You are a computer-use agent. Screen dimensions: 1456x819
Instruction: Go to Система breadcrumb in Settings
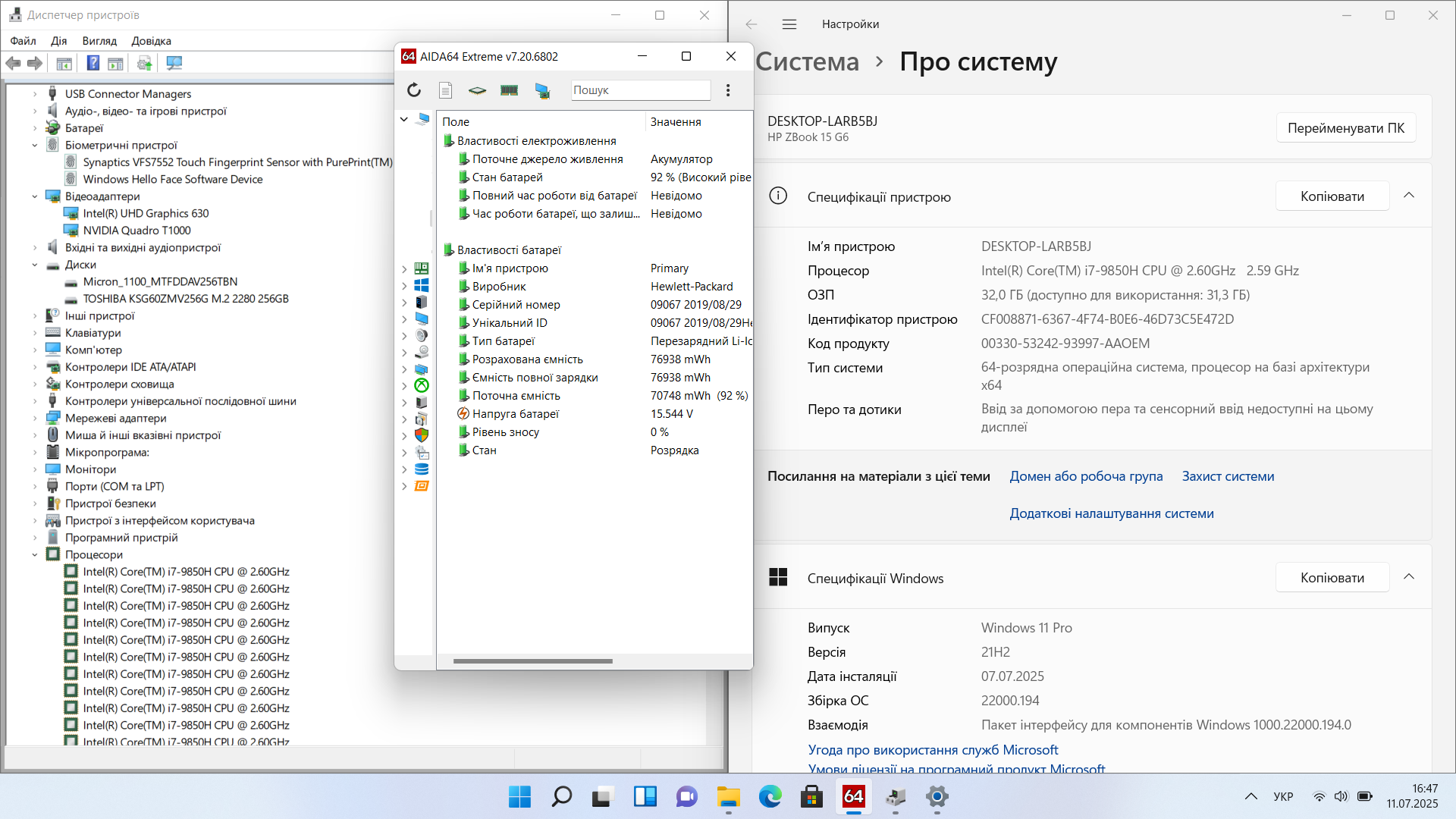click(808, 61)
